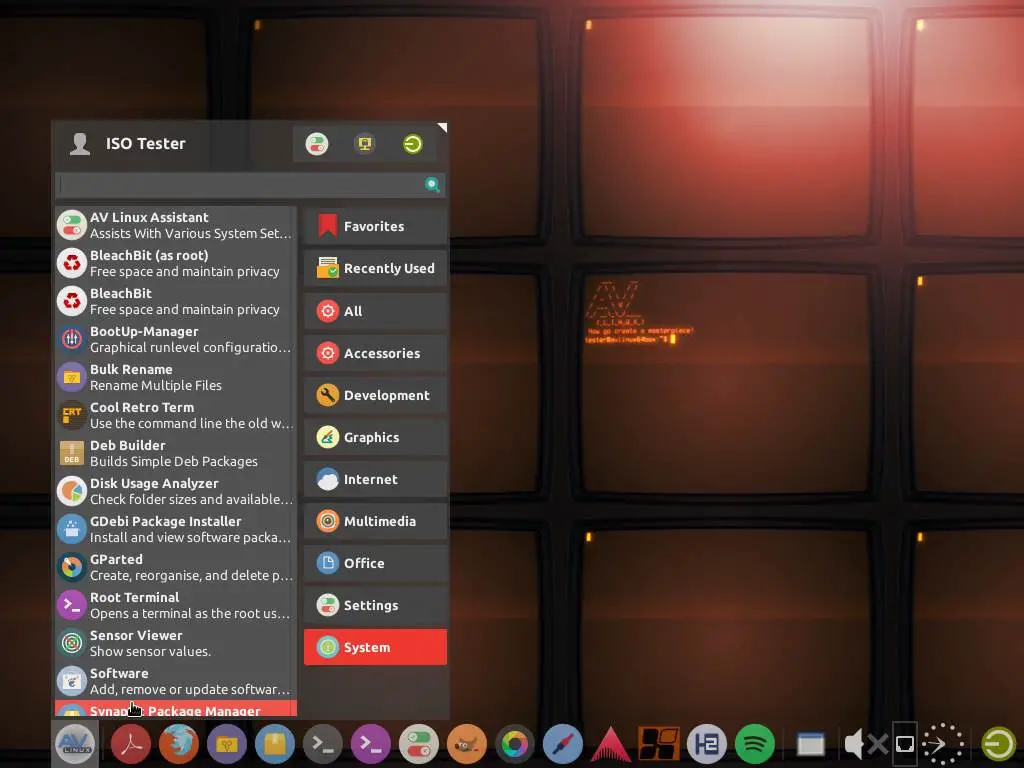Open the orange squares Mixbus dock icon
Image resolution: width=1024 pixels, height=768 pixels.
pos(659,744)
